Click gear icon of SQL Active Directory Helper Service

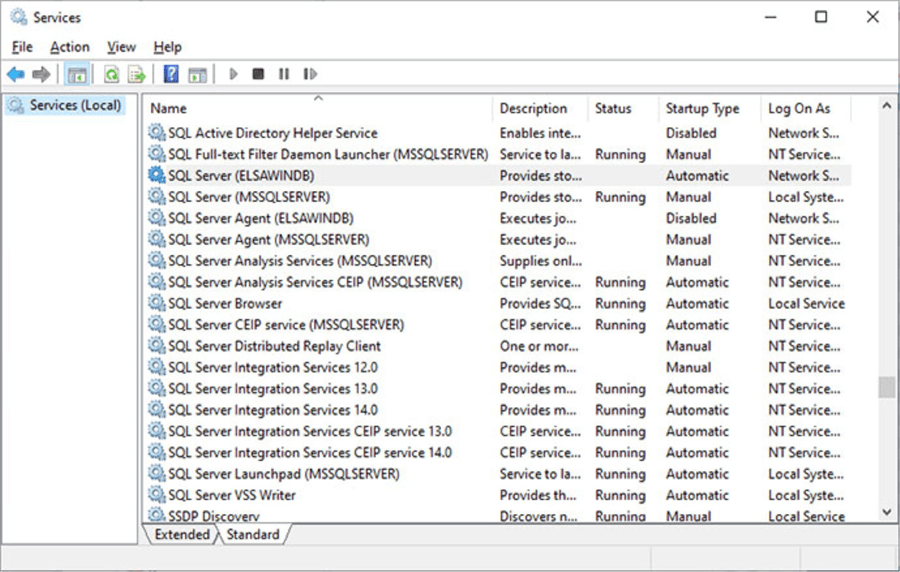coord(156,133)
